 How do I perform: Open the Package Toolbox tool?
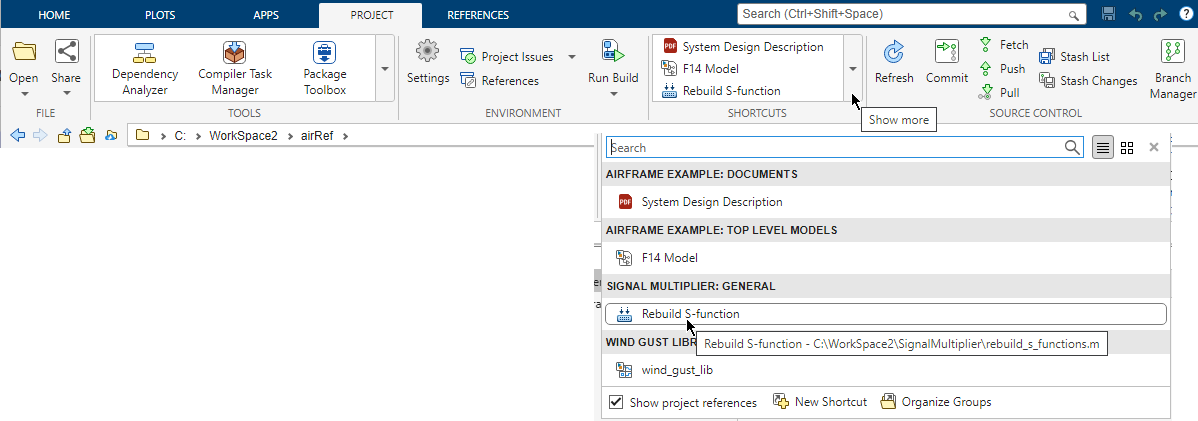[x=324, y=68]
